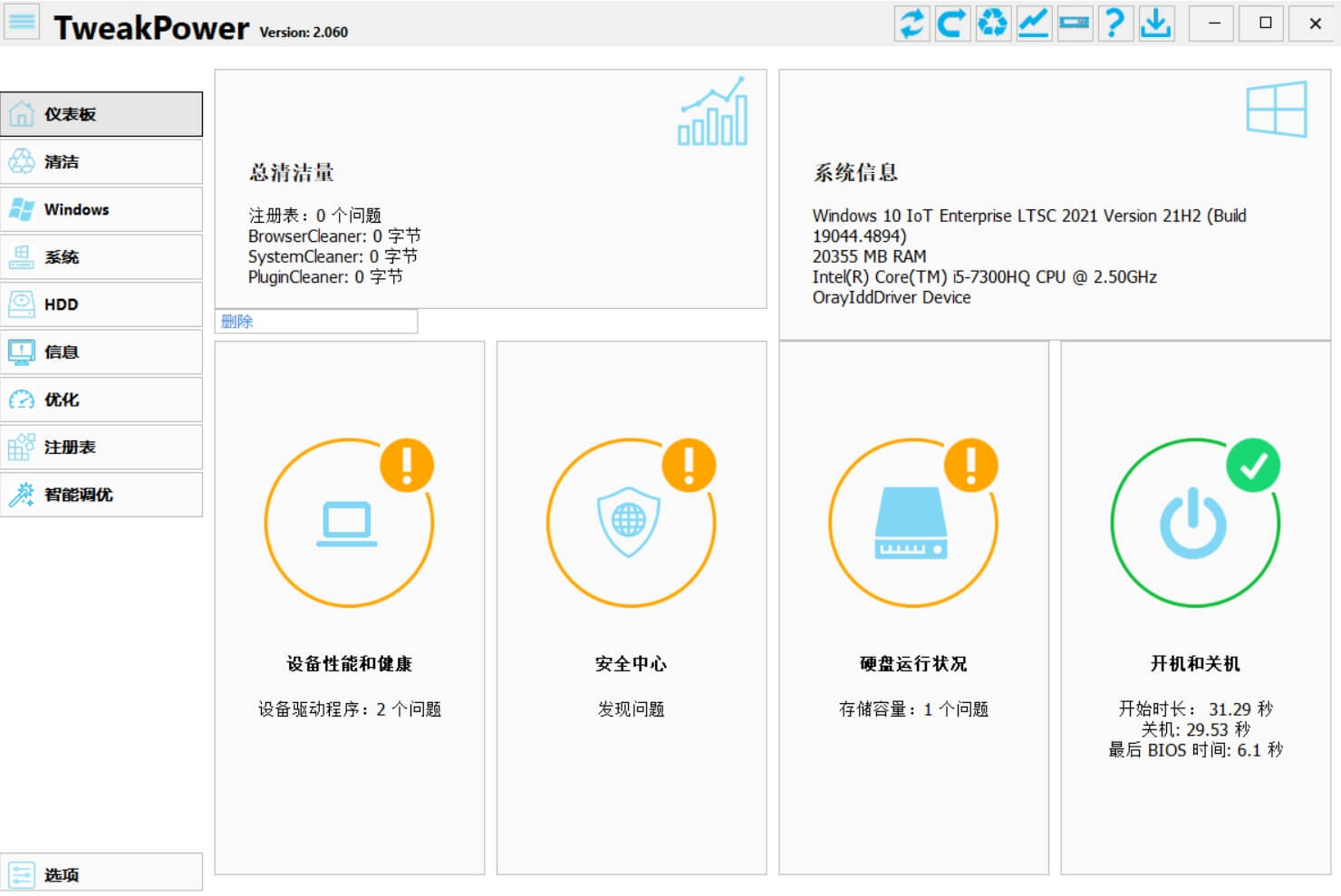Click the curved redo arrow toolbar icon

(x=952, y=23)
